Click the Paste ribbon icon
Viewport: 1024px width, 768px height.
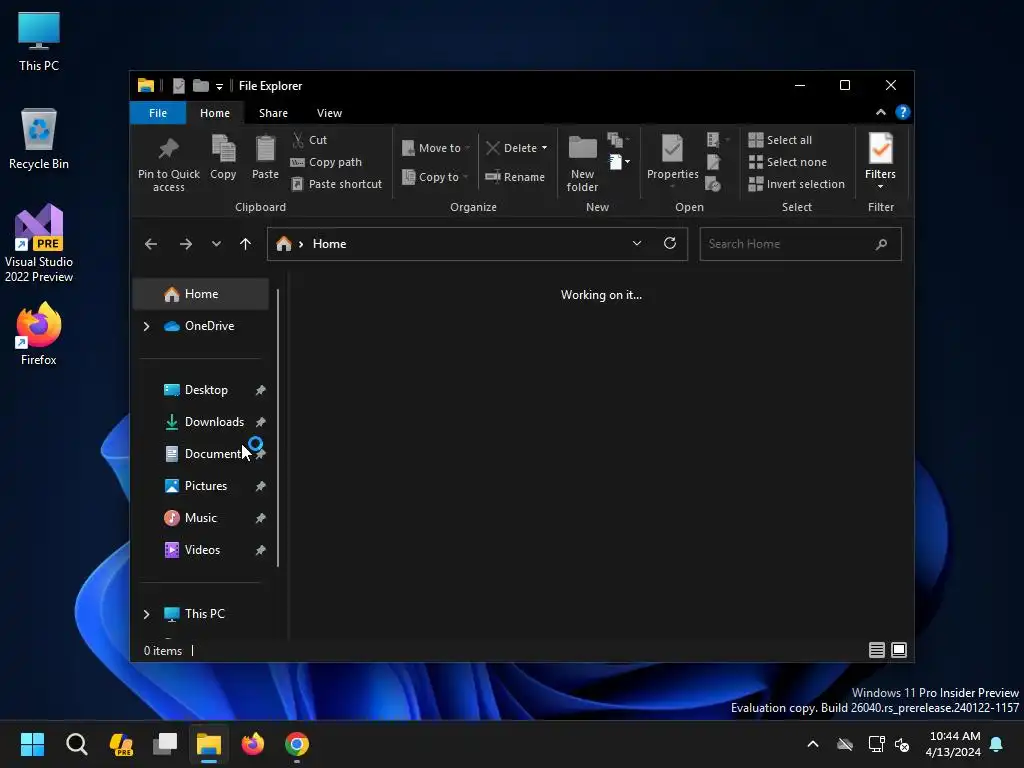tap(265, 148)
